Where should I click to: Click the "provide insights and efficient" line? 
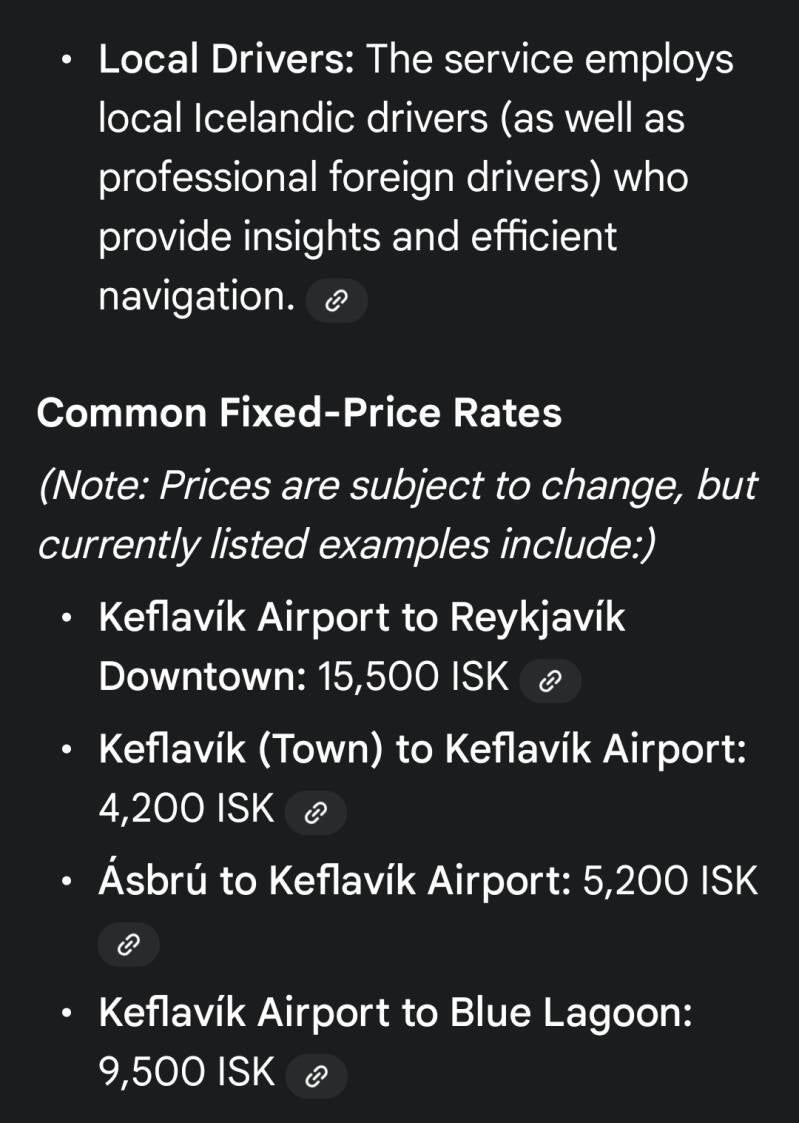[357, 237]
